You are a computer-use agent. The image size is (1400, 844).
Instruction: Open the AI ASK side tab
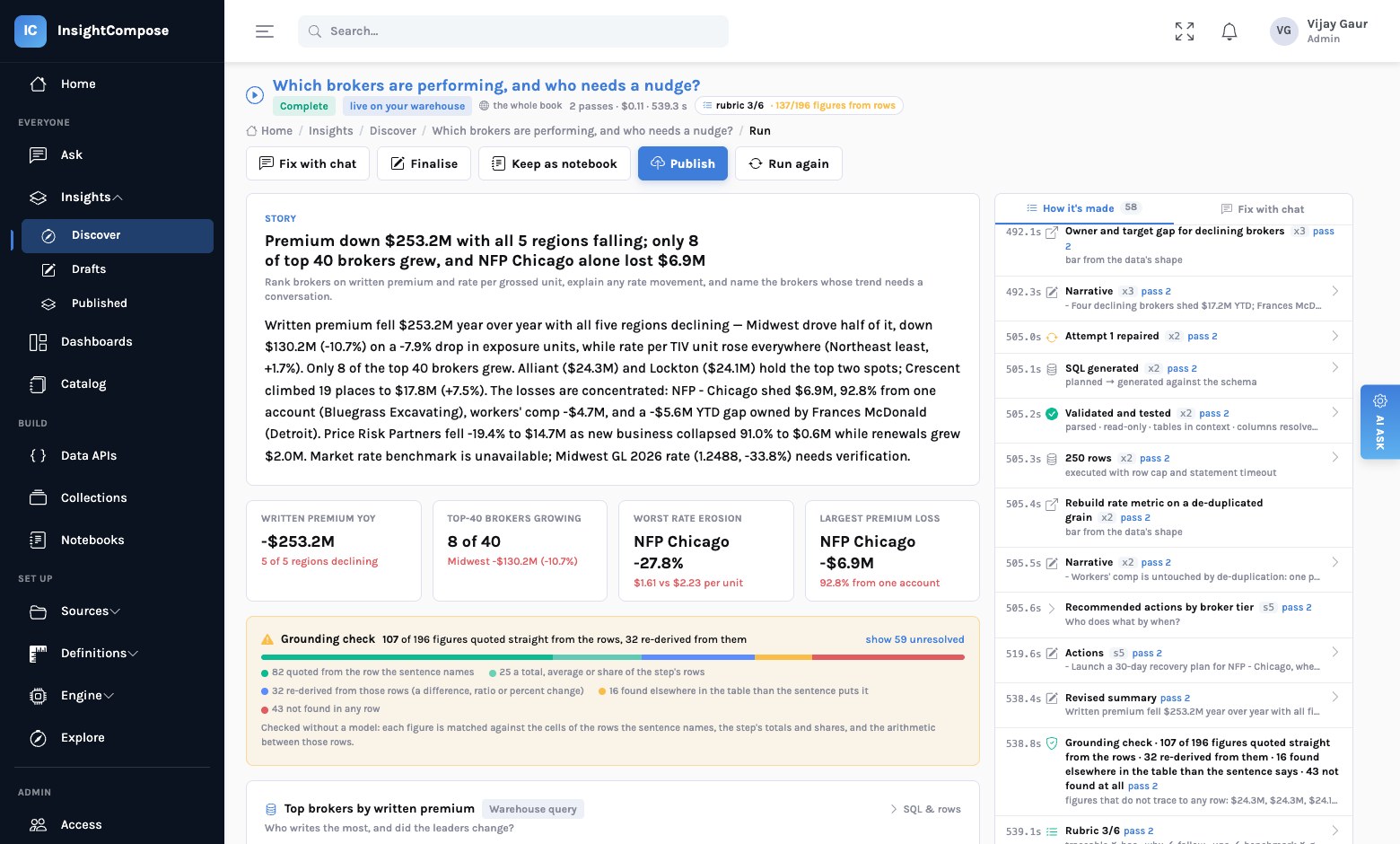(1380, 422)
